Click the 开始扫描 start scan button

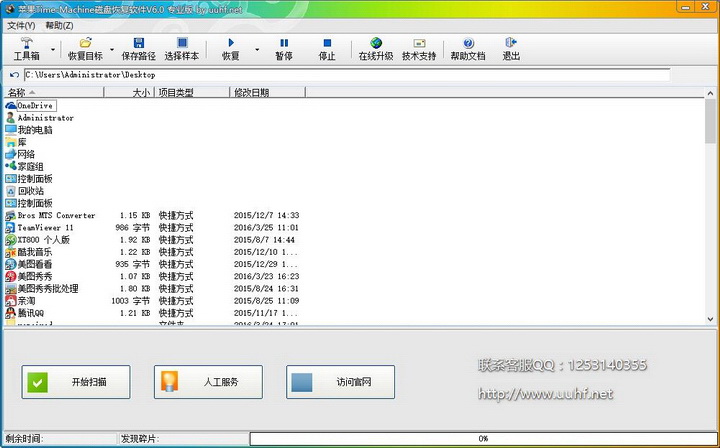[76, 382]
